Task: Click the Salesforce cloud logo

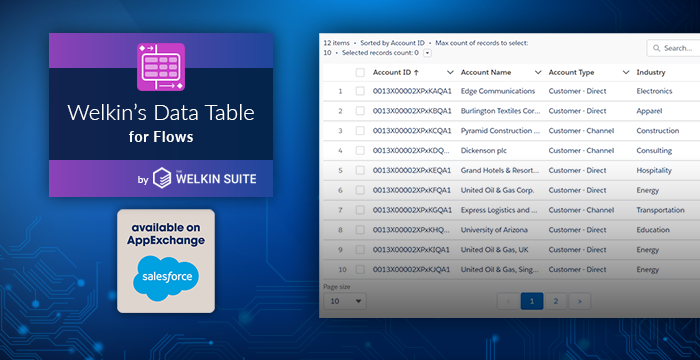Action: click(x=166, y=277)
